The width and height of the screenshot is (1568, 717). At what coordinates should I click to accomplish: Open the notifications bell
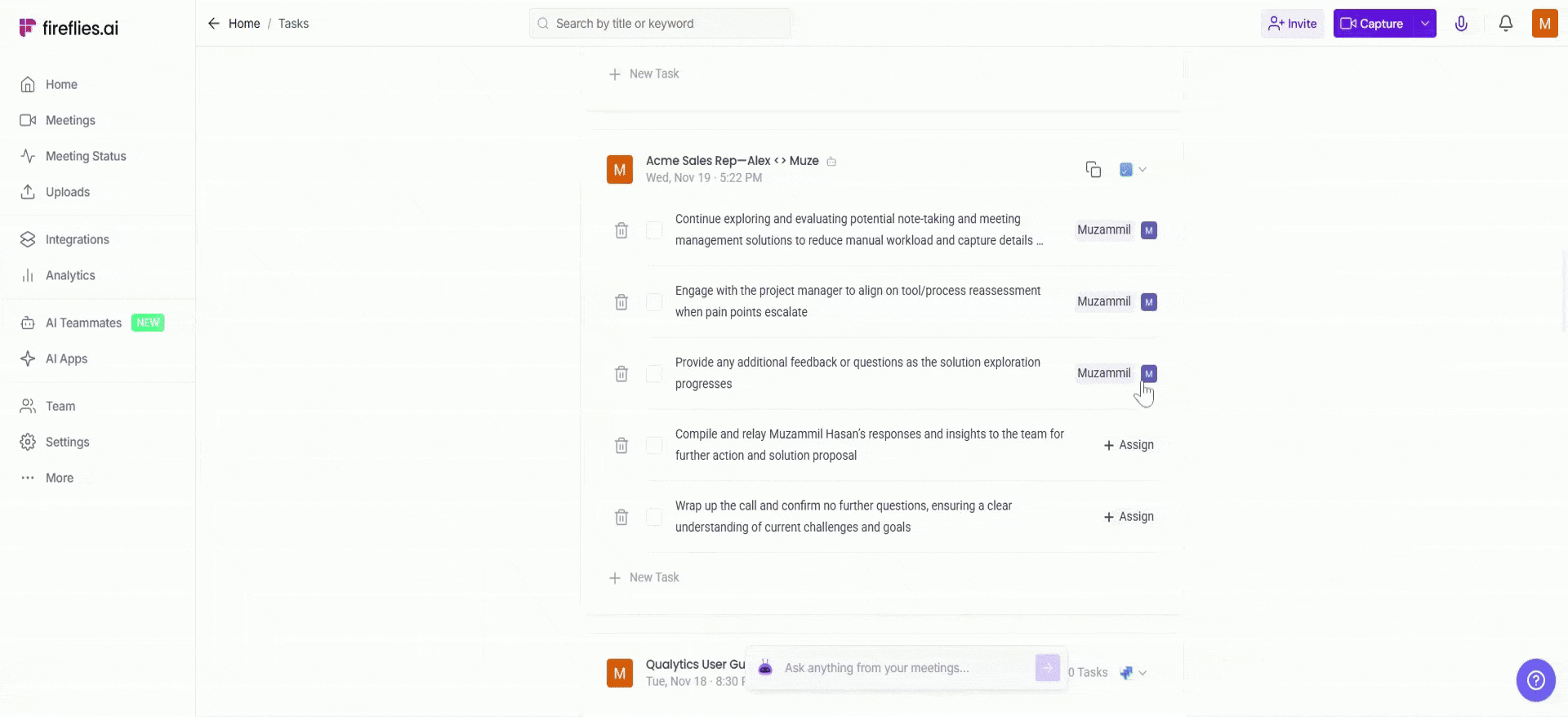click(x=1505, y=24)
